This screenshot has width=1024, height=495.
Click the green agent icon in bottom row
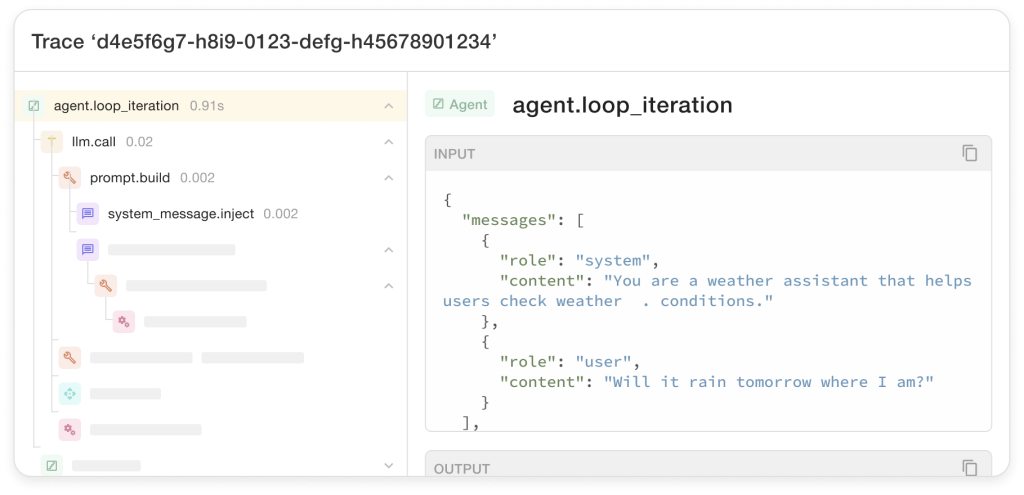tap(52, 465)
